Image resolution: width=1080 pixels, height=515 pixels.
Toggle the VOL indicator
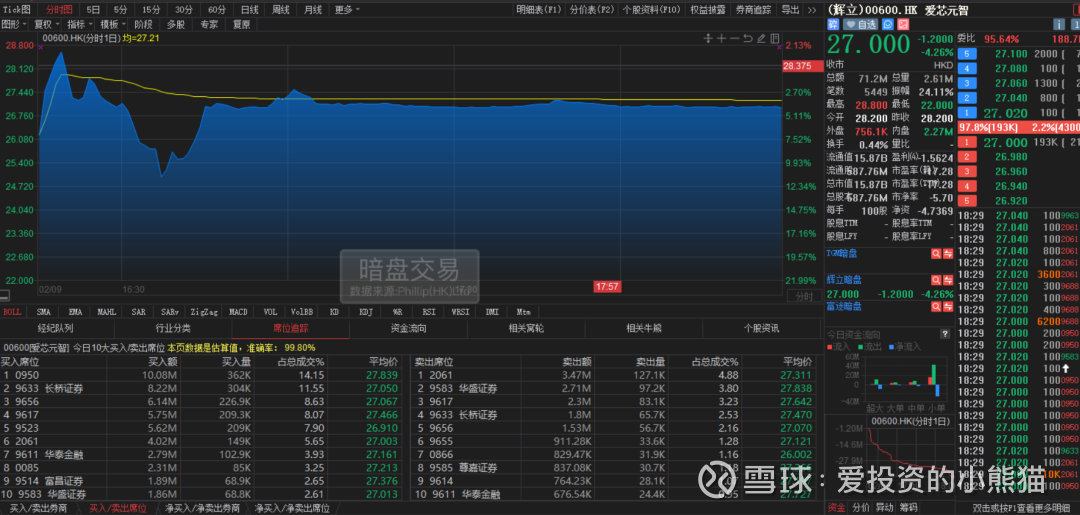coord(270,312)
